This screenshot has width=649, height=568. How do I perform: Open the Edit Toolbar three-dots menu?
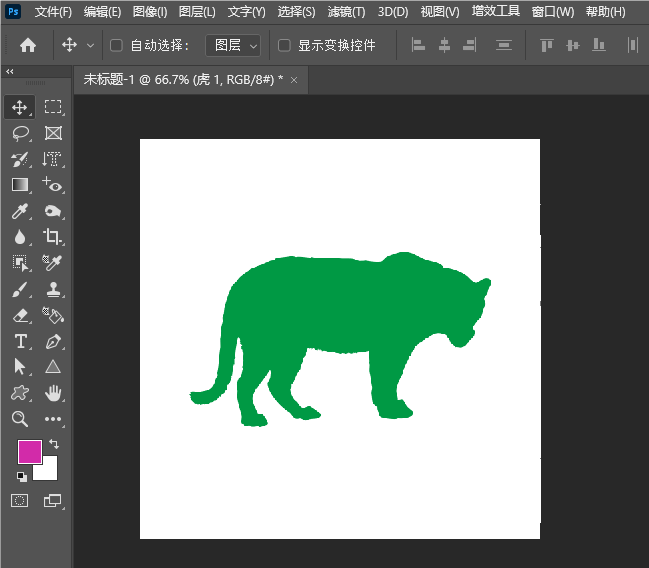pos(53,419)
